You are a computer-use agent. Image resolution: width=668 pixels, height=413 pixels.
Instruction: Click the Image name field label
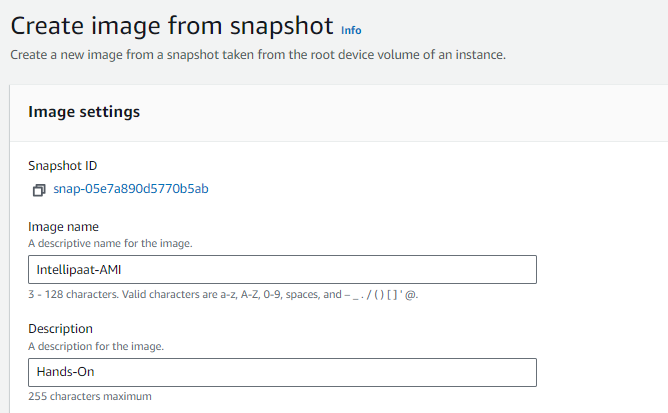pos(63,227)
